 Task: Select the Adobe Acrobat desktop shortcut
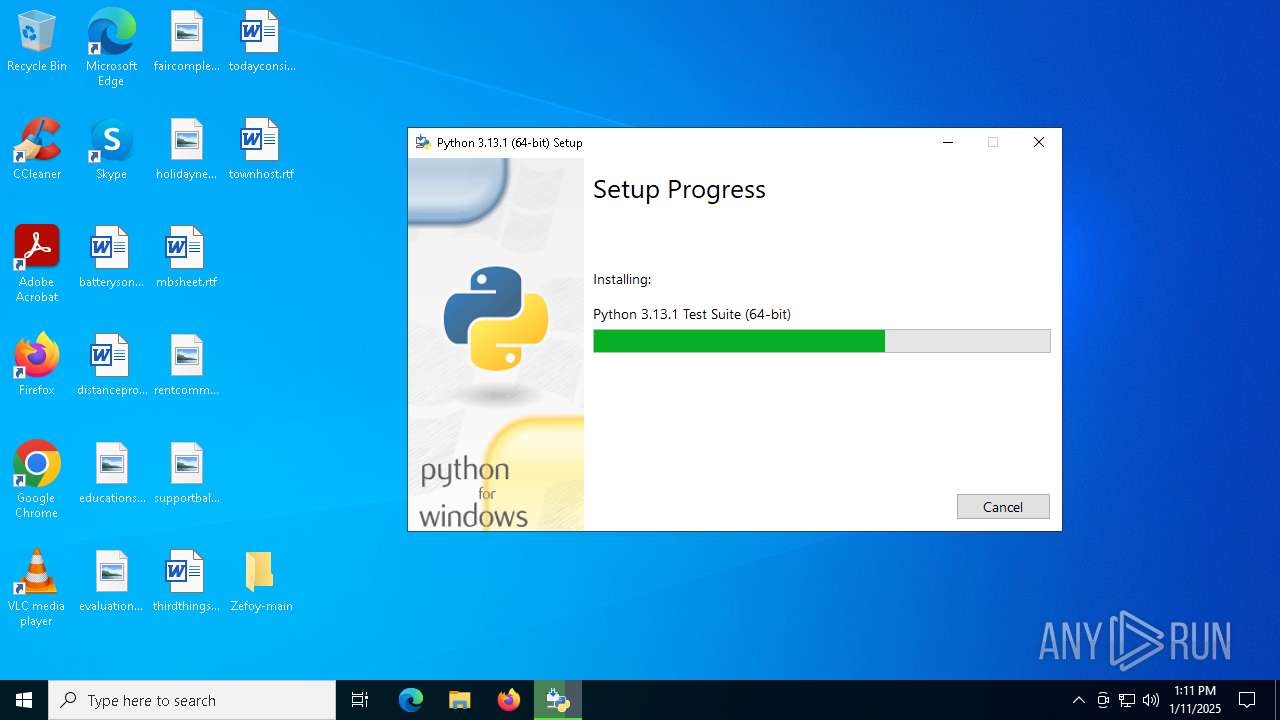(x=37, y=264)
